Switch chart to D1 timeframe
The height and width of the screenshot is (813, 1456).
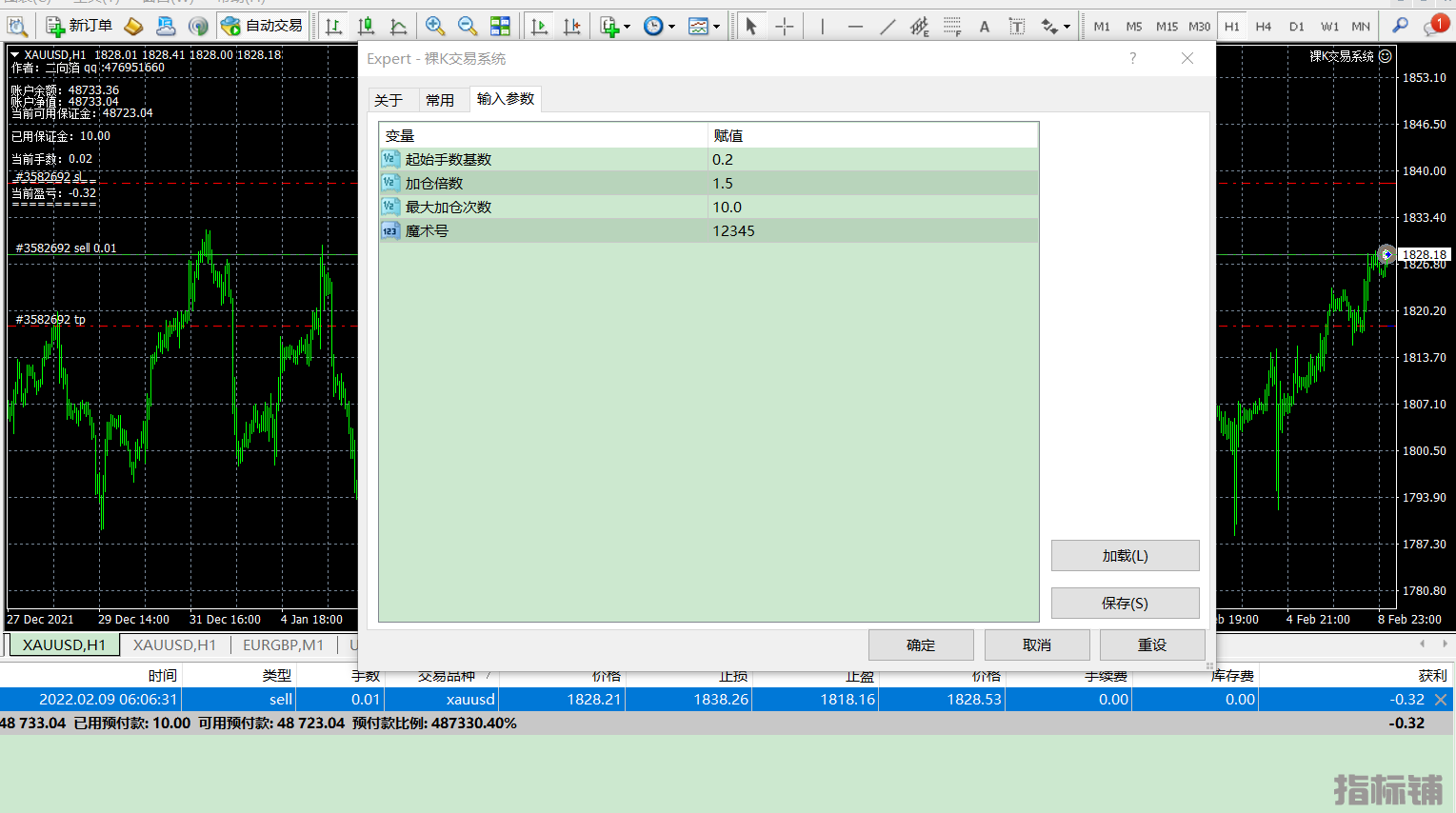1296,27
